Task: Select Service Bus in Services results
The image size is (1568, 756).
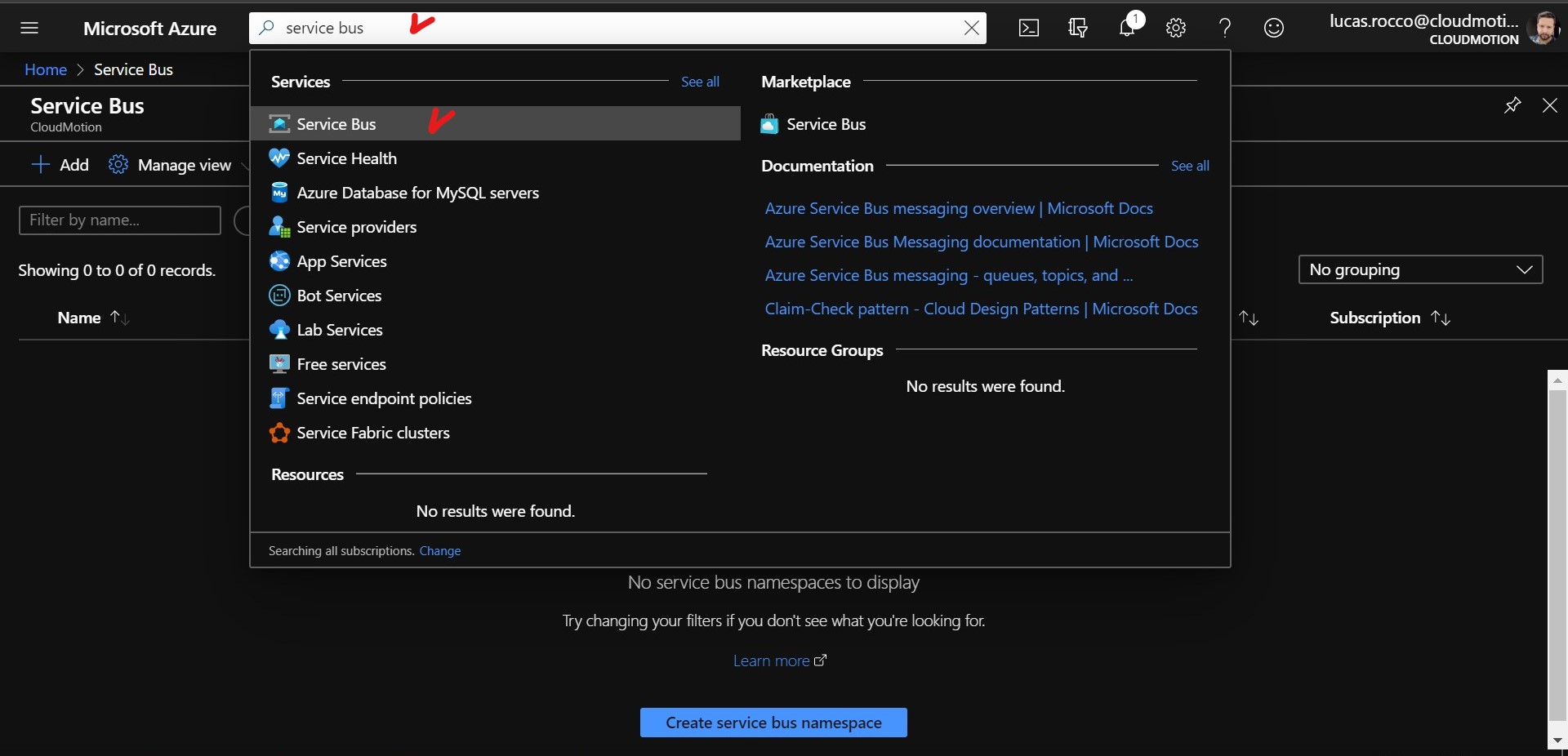Action: tap(495, 123)
